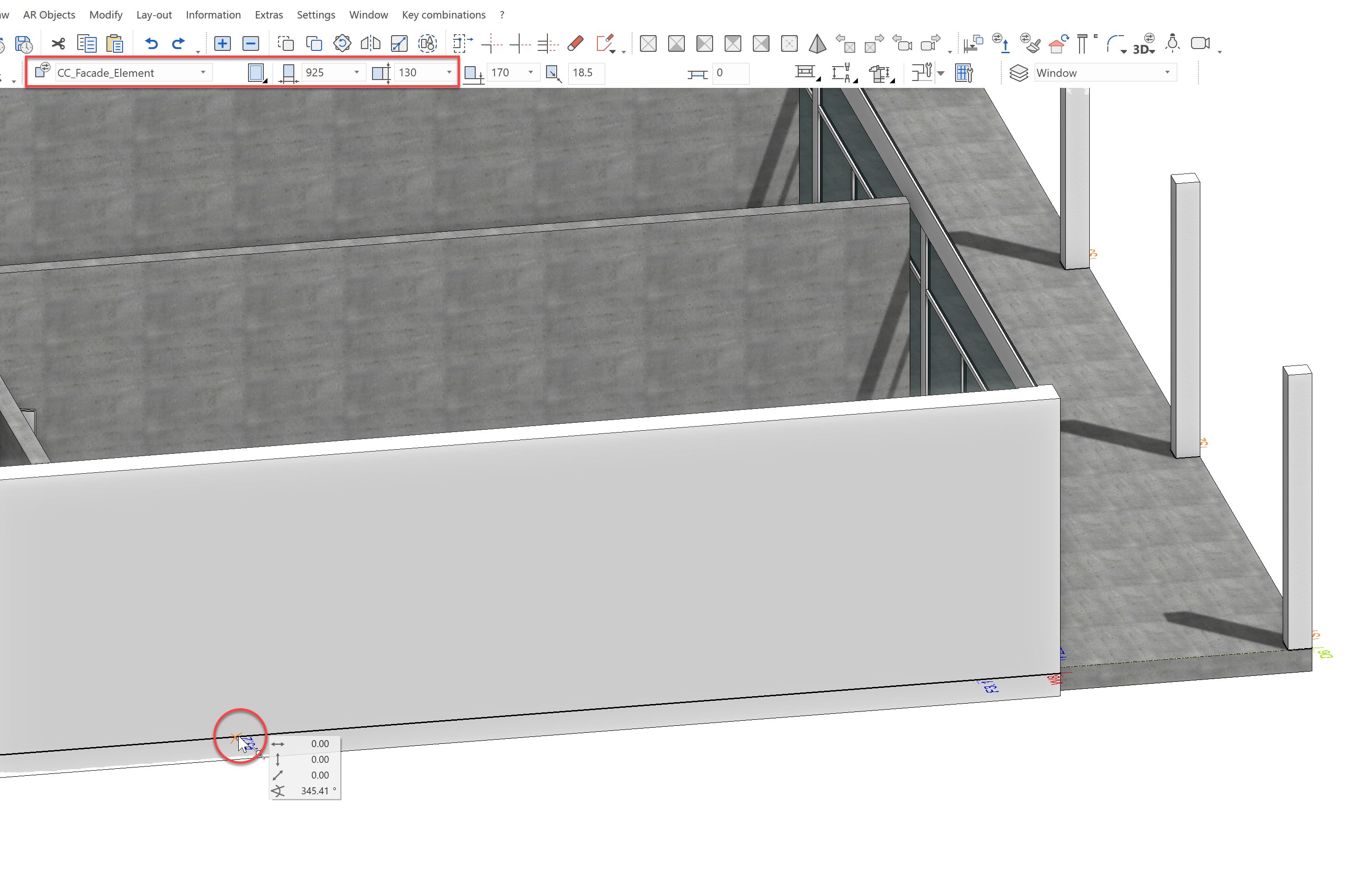The height and width of the screenshot is (878, 1372).
Task: Click the Move selection dashed-square icon
Action: 285,43
